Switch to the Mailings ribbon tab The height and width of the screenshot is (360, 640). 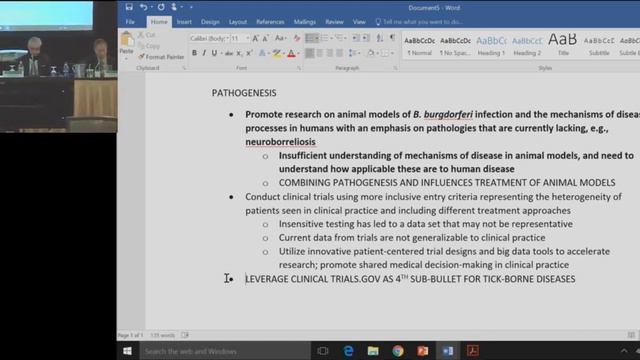[304, 22]
